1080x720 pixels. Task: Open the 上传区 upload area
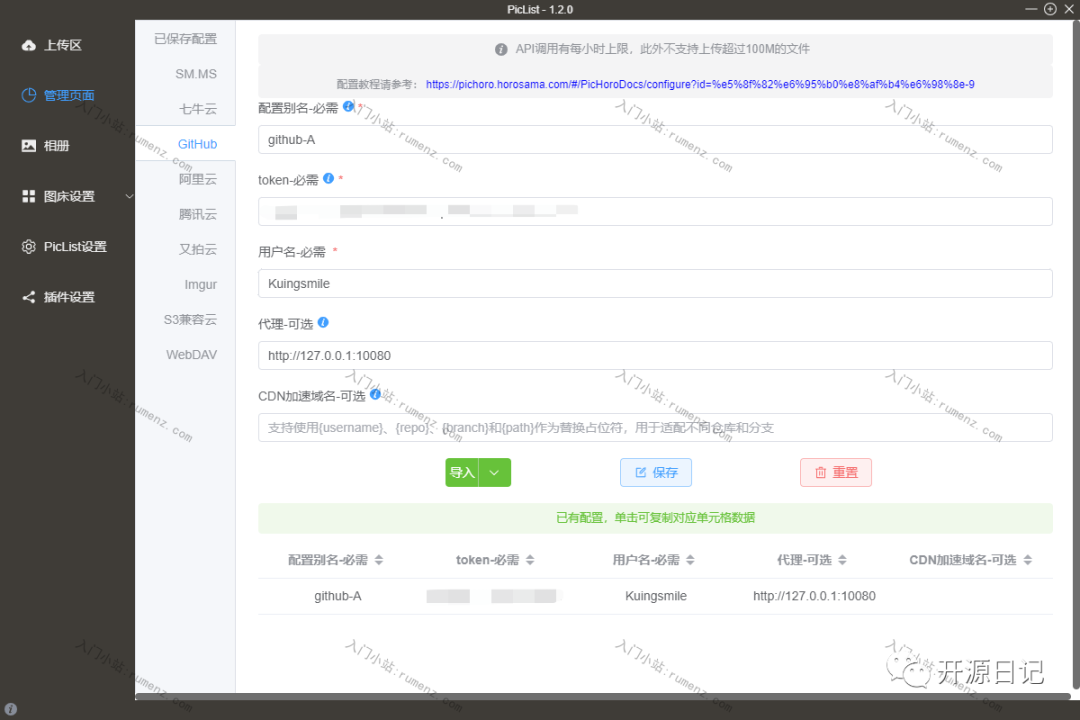tap(62, 45)
